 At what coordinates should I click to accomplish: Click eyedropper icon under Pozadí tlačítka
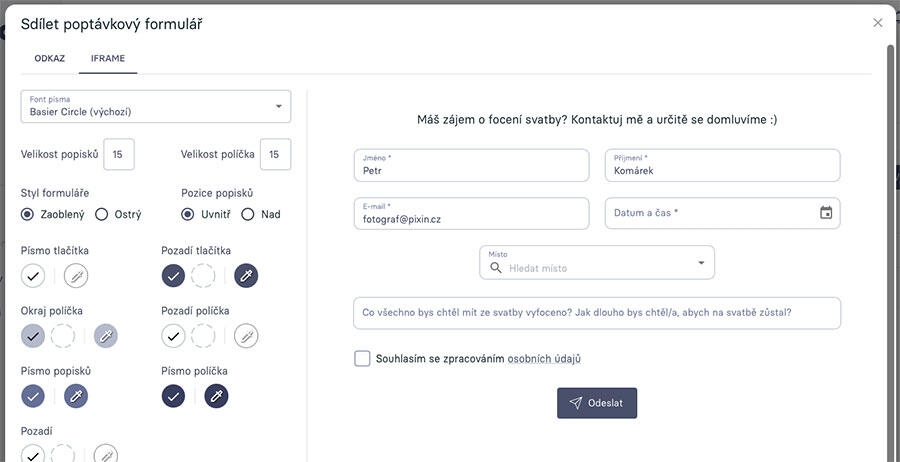(x=246, y=276)
